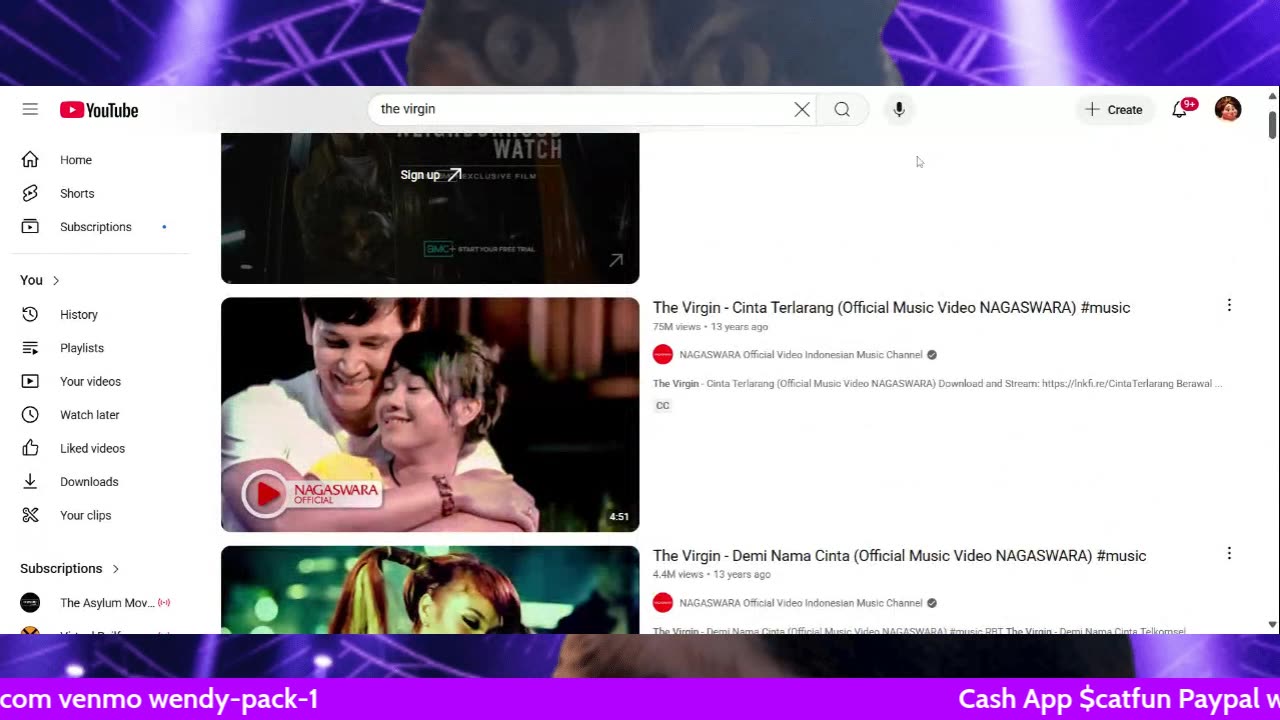This screenshot has height=720, width=1280.
Task: Open the ad external link arrow
Action: pos(616,260)
